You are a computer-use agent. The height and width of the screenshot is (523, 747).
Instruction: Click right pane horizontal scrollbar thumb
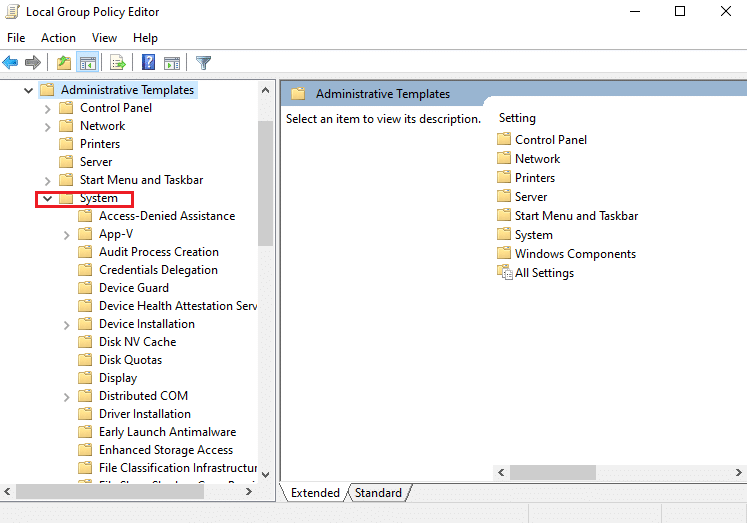[553, 472]
